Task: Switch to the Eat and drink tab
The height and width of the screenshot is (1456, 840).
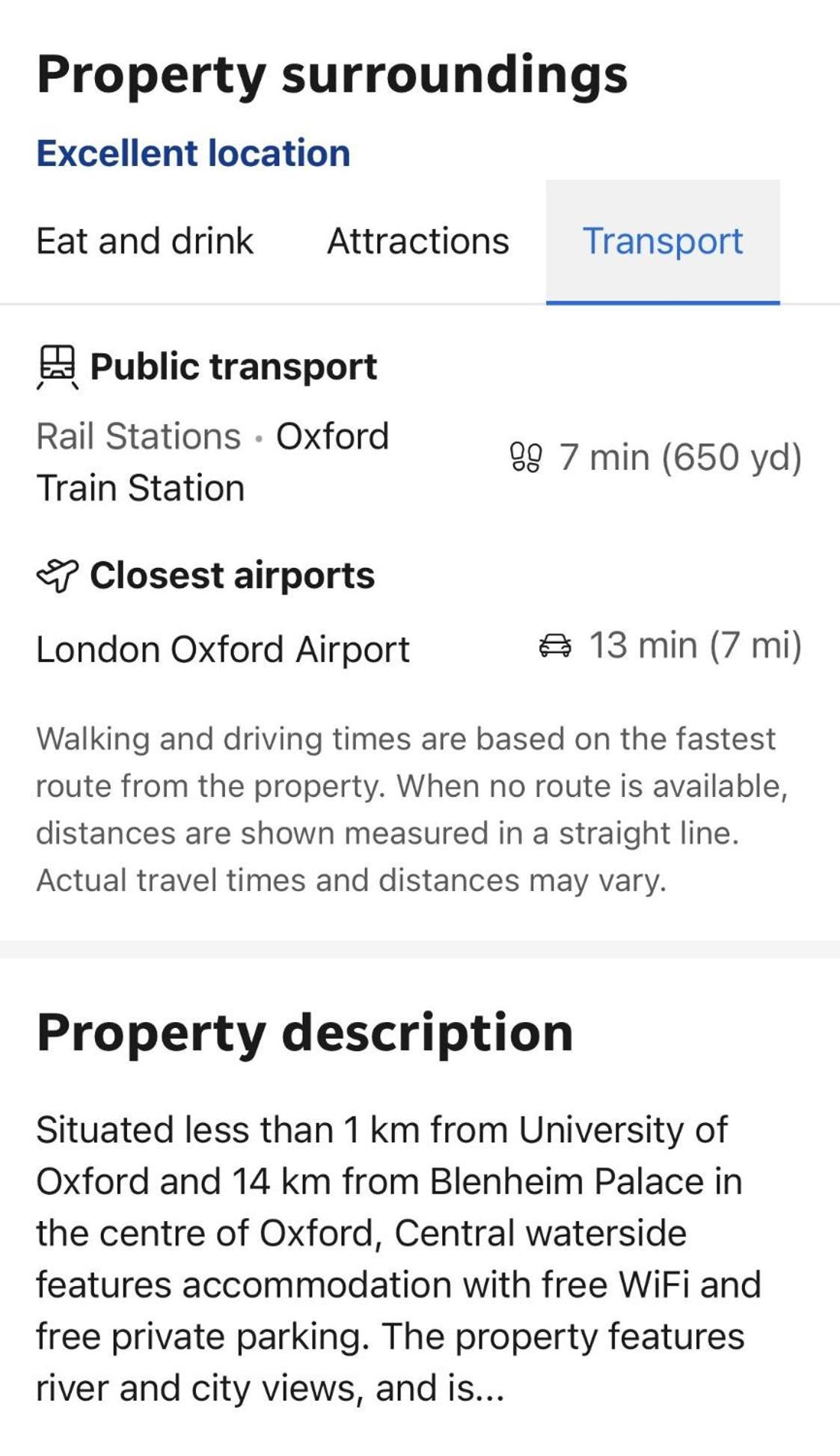Action: pyautogui.click(x=145, y=242)
